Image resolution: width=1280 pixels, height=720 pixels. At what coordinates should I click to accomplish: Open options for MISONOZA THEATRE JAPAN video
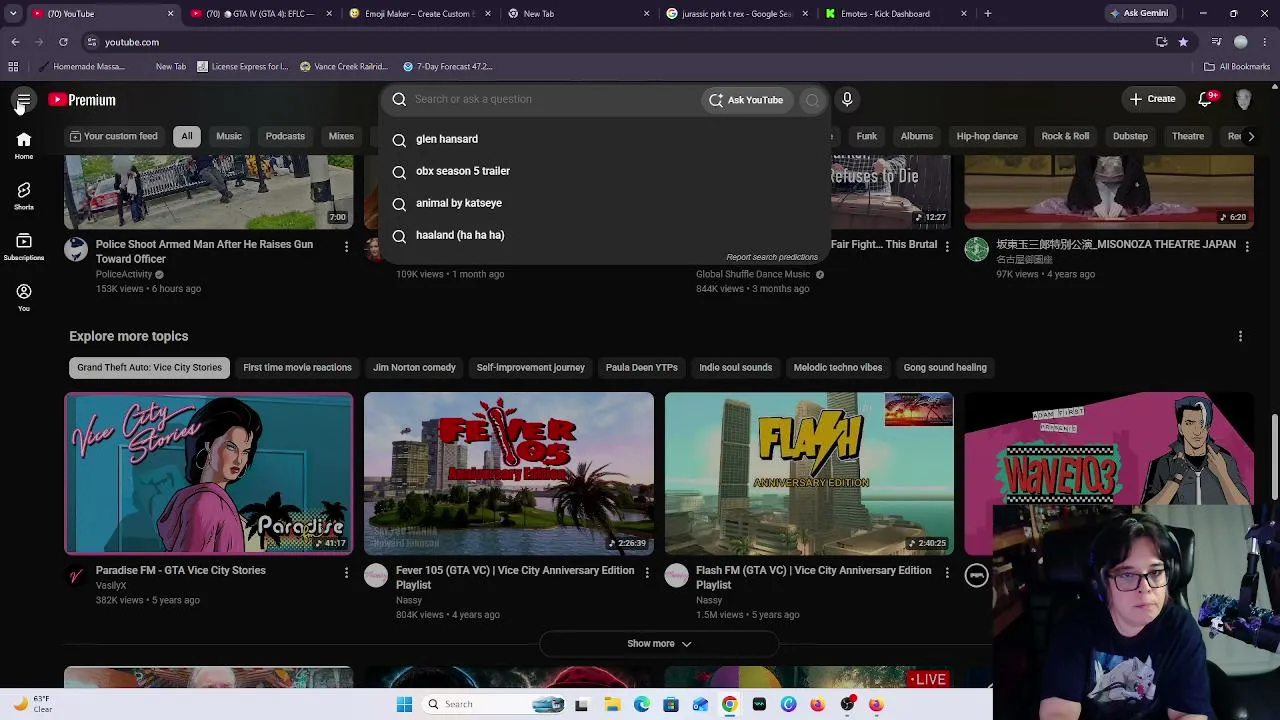(1246, 246)
